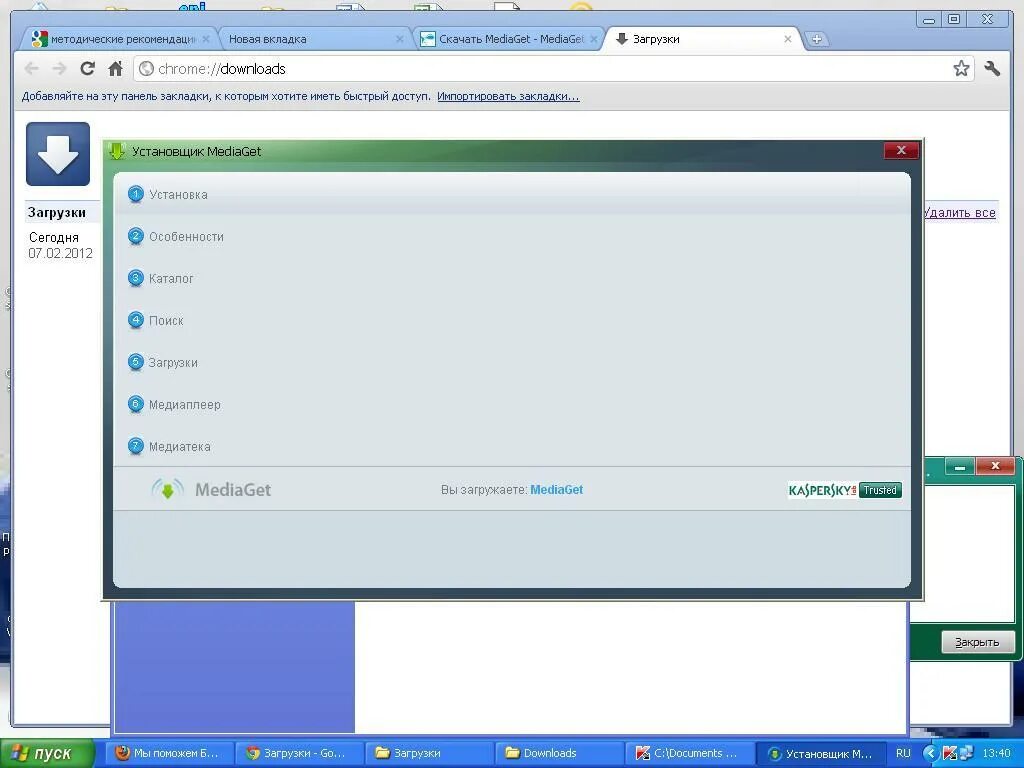This screenshot has width=1024, height=768.
Task: Switch to 'Установщик М...' taskbar item
Action: [x=820, y=753]
